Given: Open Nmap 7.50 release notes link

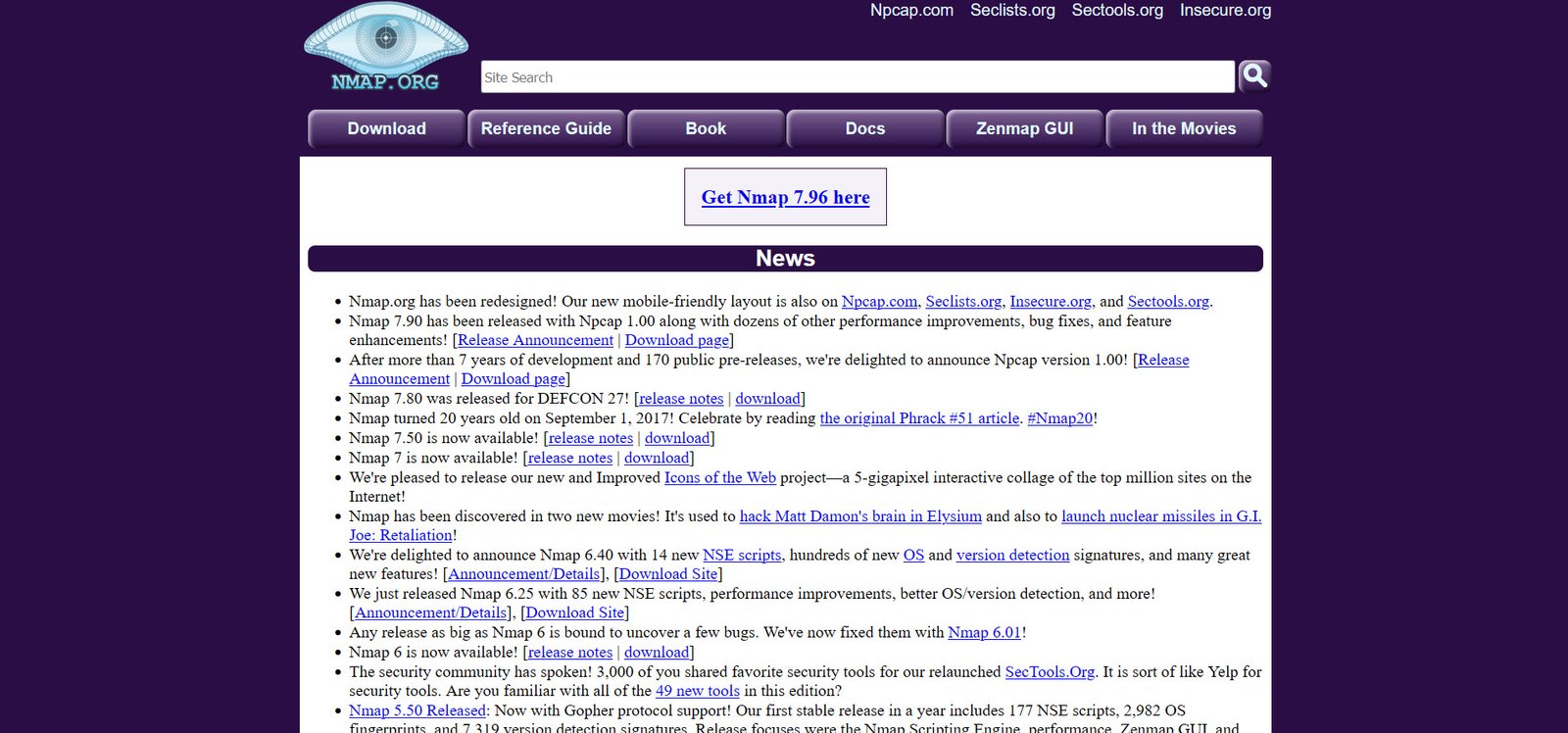Looking at the screenshot, I should (x=591, y=438).
